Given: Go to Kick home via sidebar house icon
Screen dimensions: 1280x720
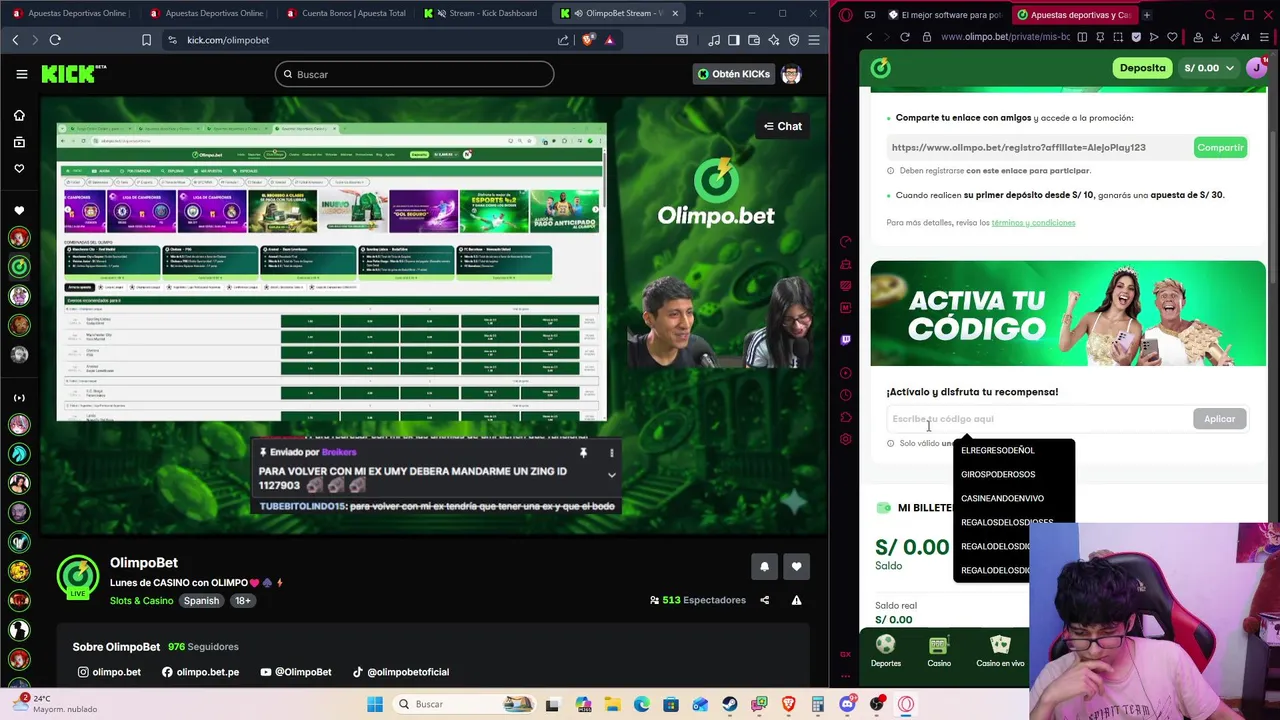Looking at the screenshot, I should (x=19, y=115).
